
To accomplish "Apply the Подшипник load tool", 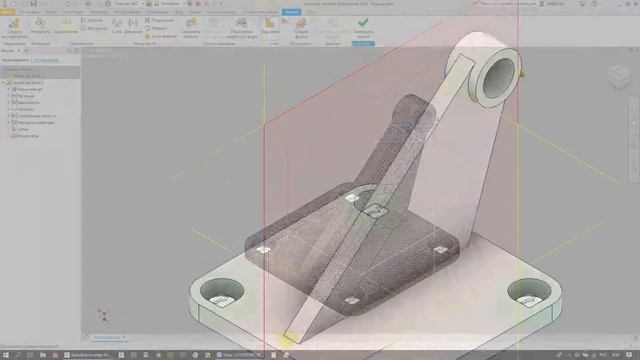I will click(159, 20).
